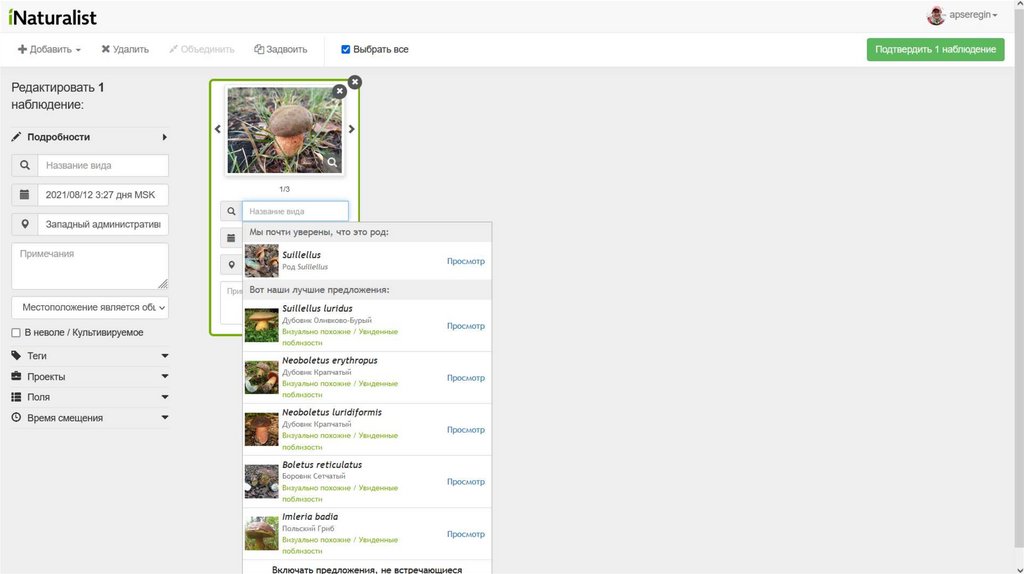
Task: Click the sidebar date field 2021/08/12
Action: (103, 195)
